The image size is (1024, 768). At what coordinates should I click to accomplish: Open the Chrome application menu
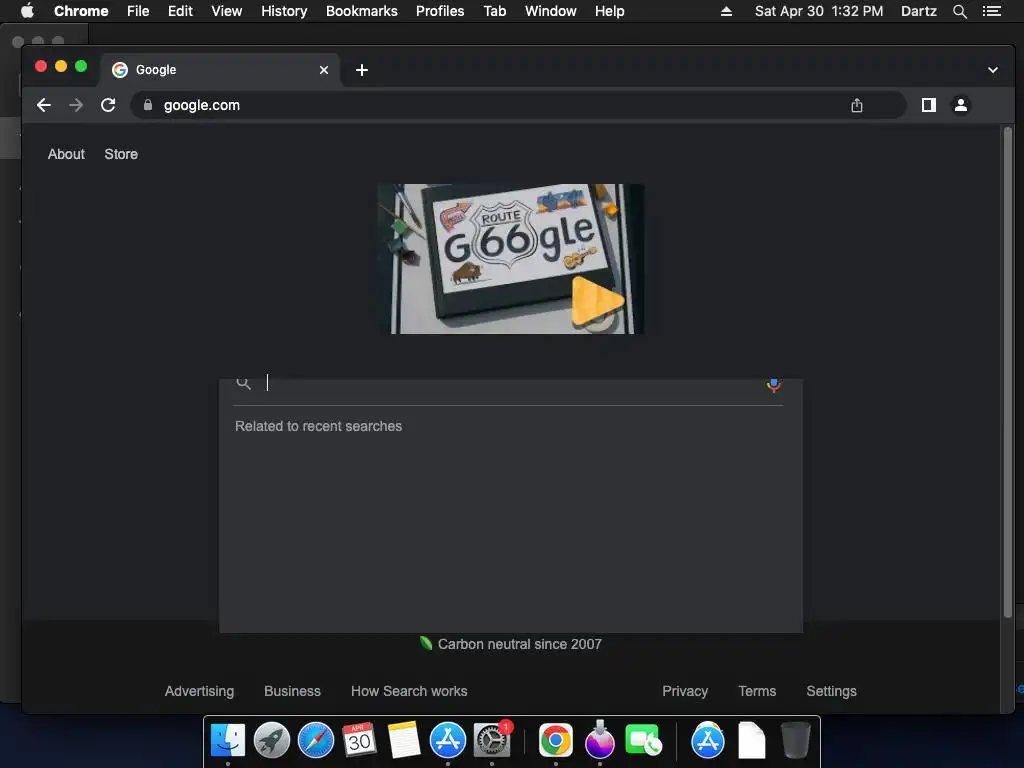point(81,11)
